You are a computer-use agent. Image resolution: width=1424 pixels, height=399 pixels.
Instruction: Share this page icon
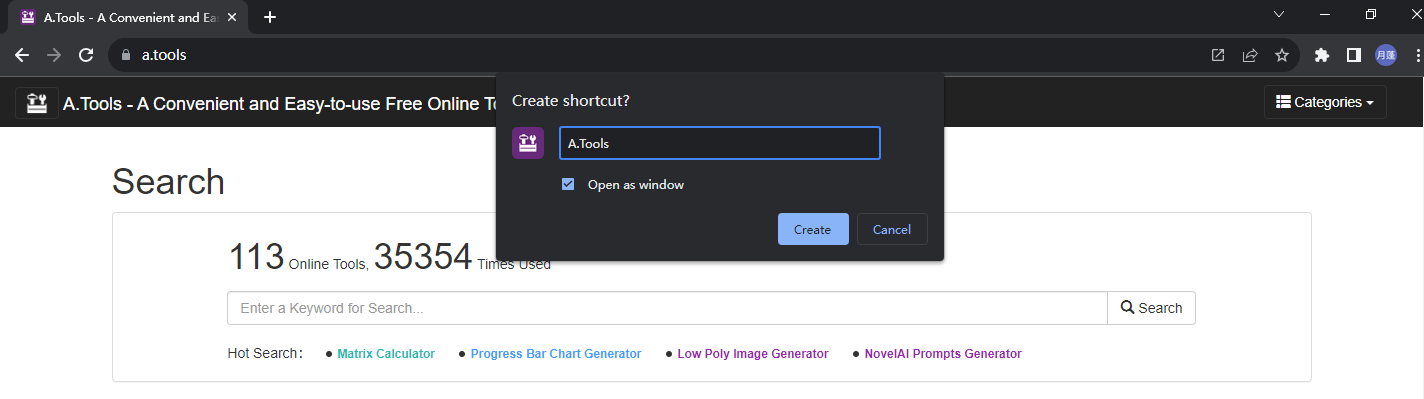point(1249,55)
